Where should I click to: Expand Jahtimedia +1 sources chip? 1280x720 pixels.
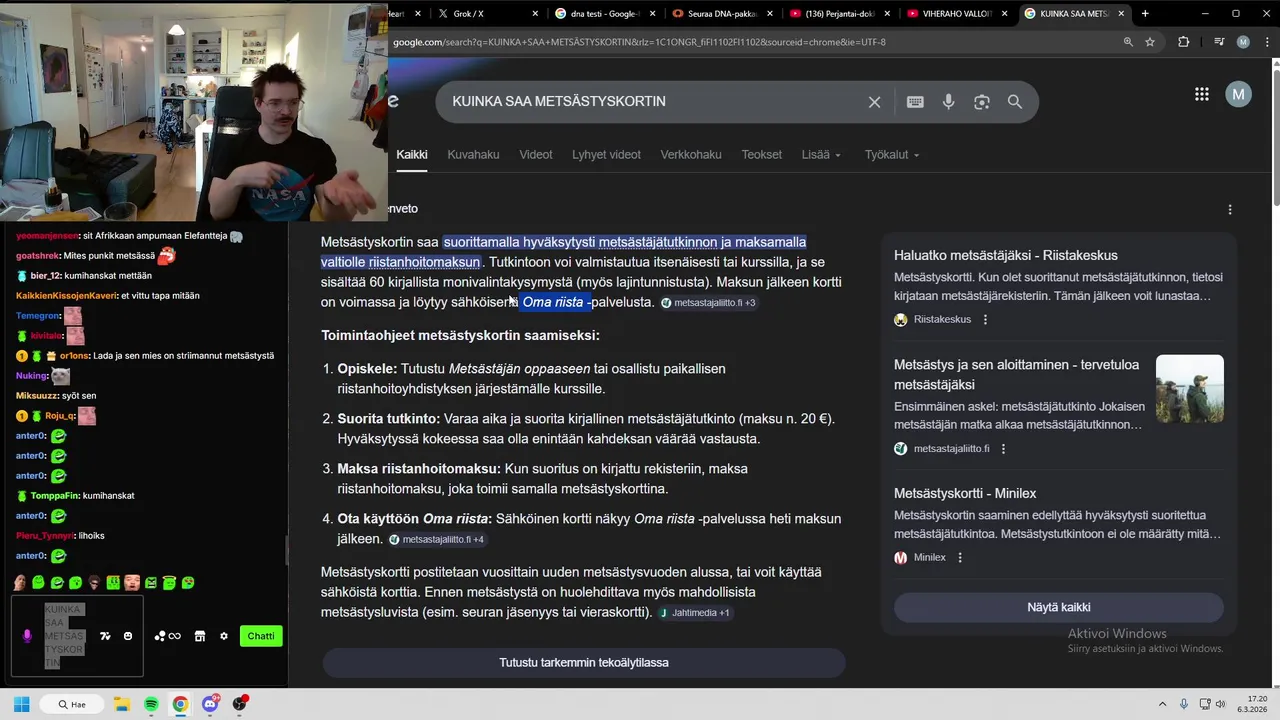[x=694, y=613]
